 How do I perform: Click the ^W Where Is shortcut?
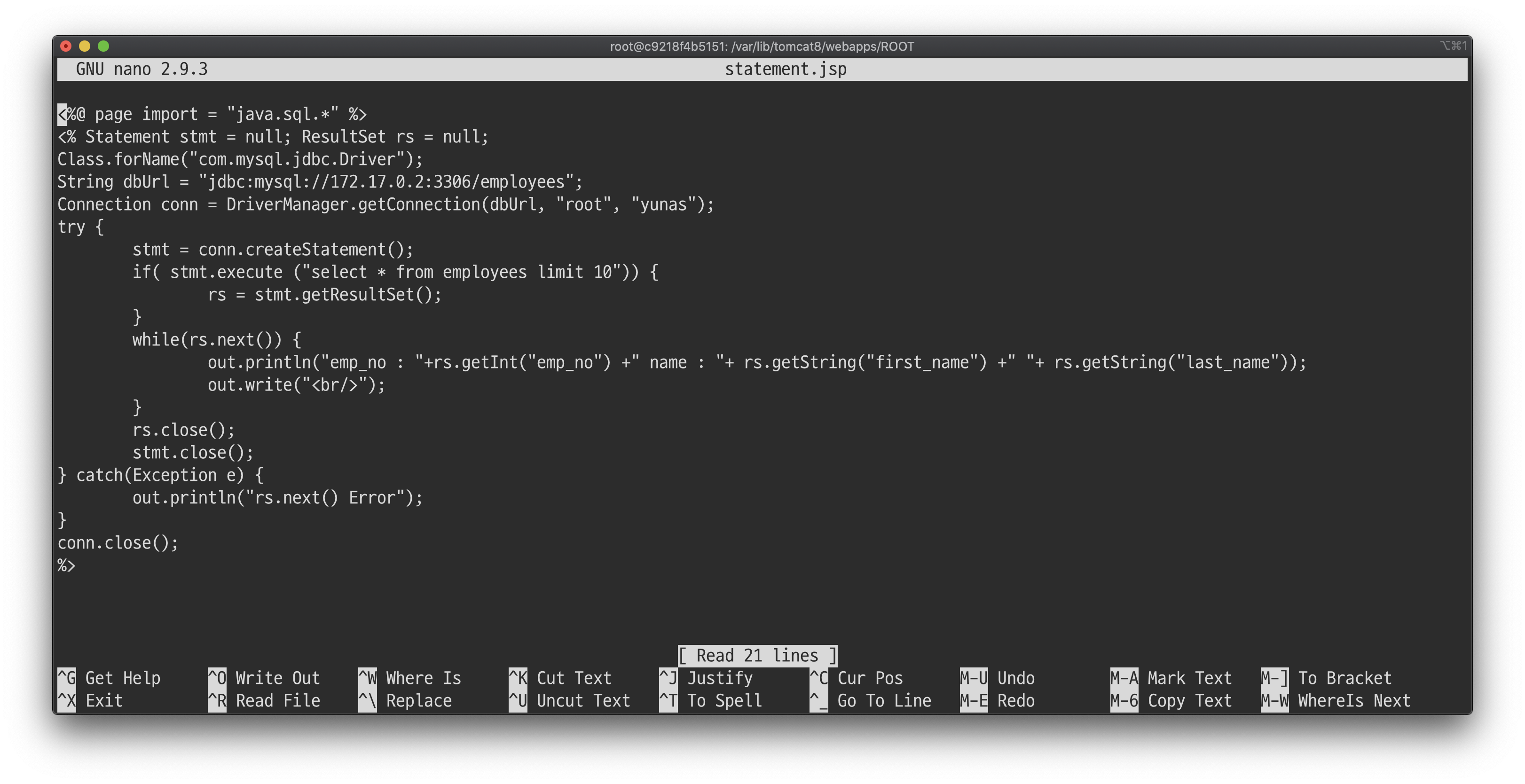point(409,677)
